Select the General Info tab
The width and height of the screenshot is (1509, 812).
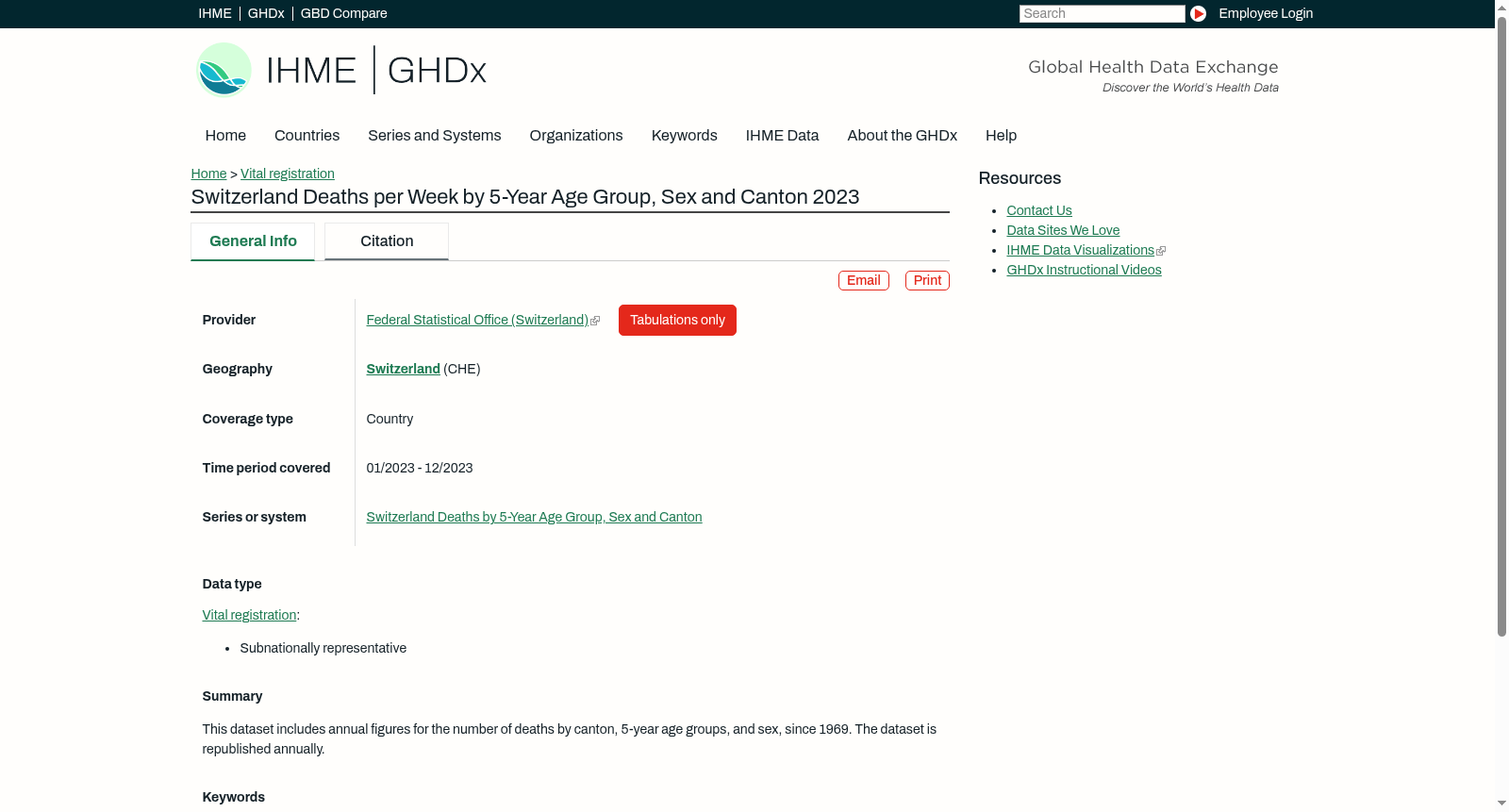253,241
